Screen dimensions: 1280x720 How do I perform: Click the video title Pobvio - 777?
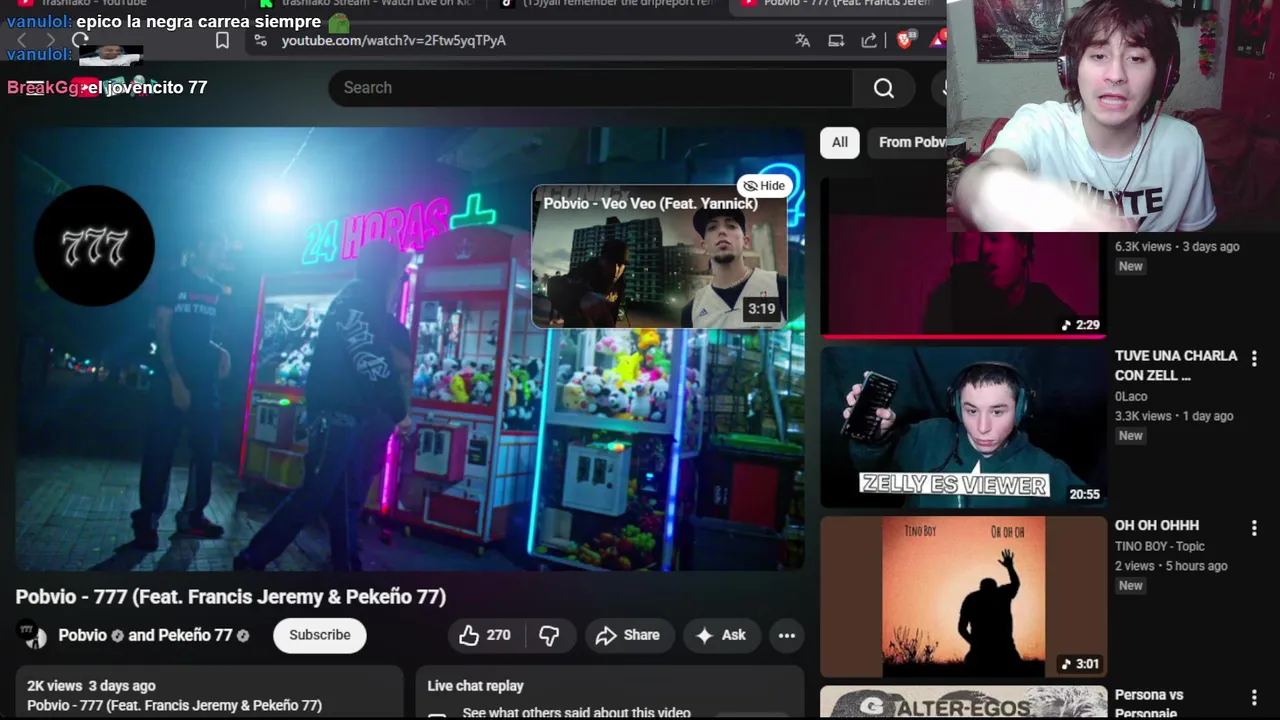[231, 597]
